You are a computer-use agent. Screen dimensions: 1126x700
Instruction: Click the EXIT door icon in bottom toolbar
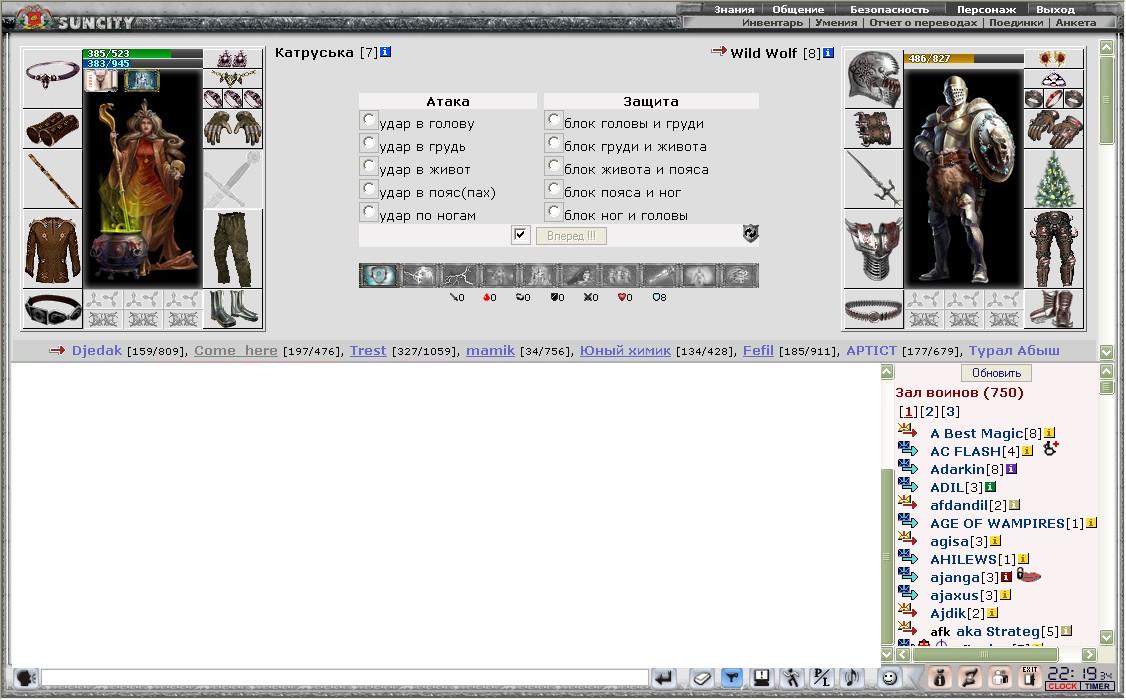[x=1030, y=677]
